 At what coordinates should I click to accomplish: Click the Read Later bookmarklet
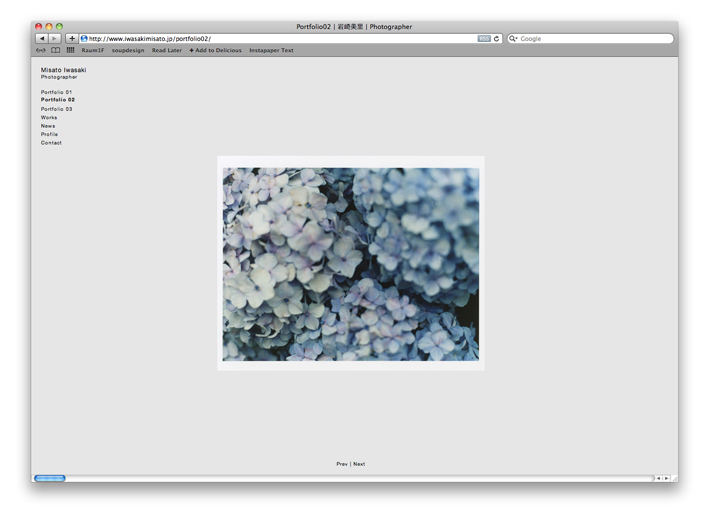tap(167, 50)
